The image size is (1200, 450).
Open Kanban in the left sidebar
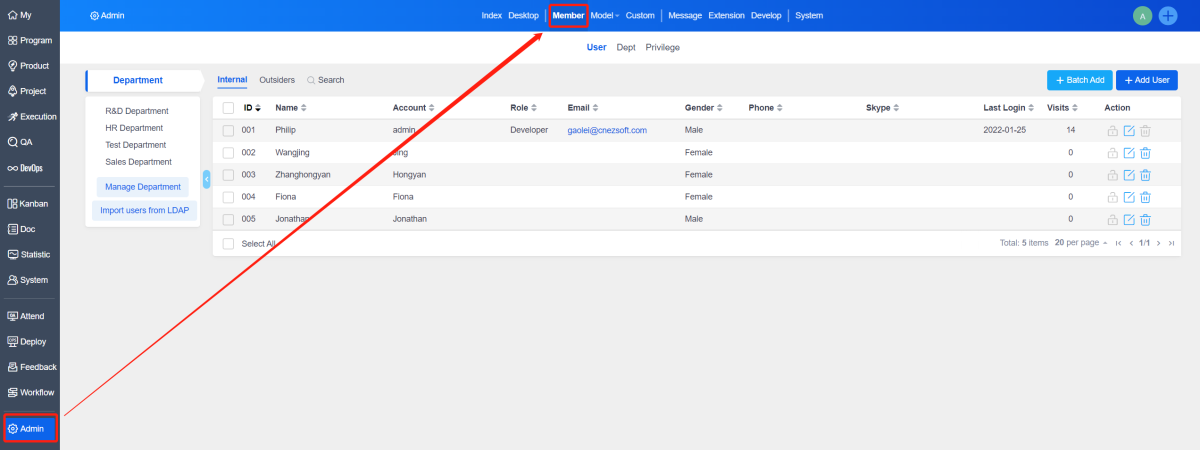click(x=28, y=203)
